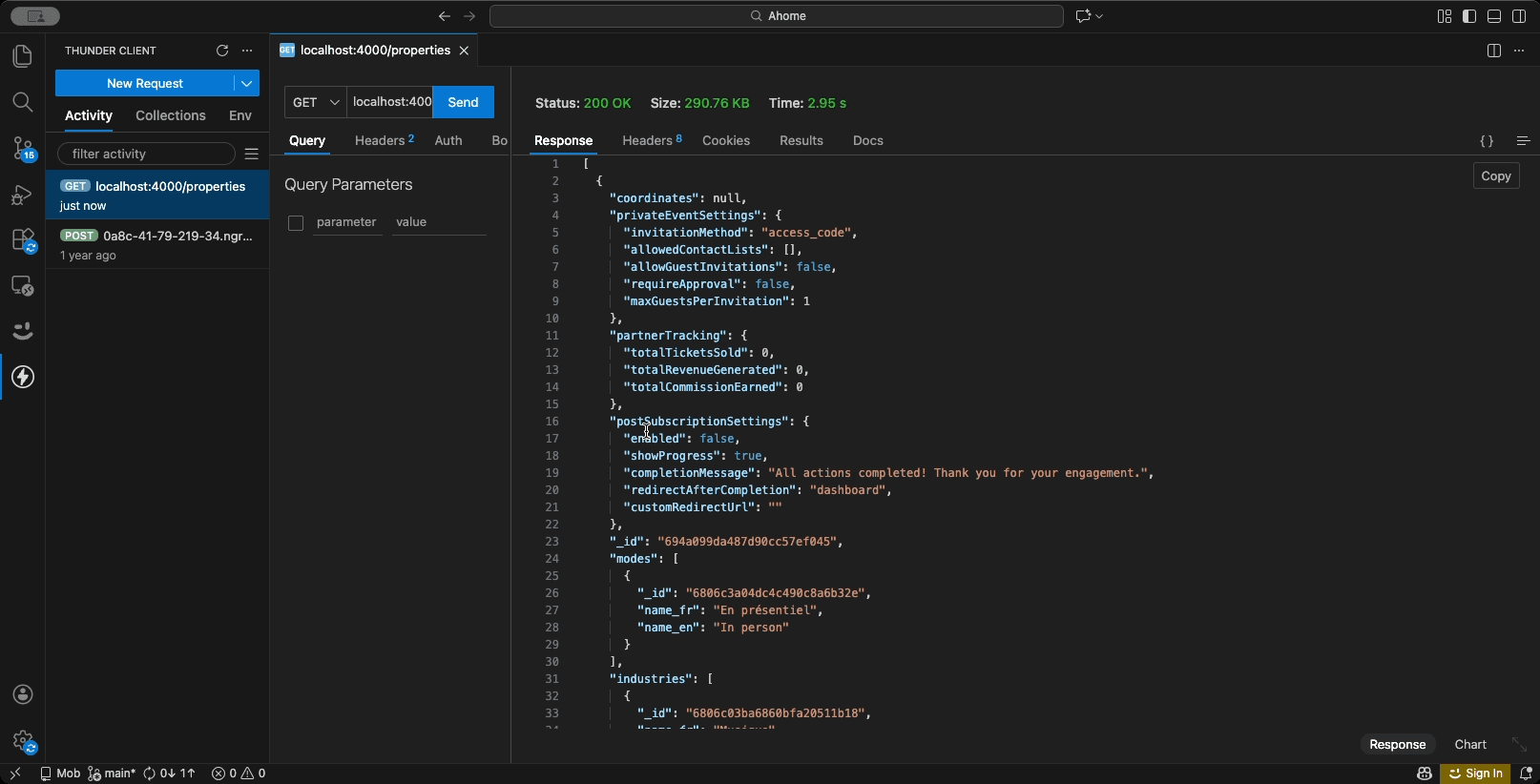The height and width of the screenshot is (784, 1540).
Task: Click the Send button
Action: (464, 102)
